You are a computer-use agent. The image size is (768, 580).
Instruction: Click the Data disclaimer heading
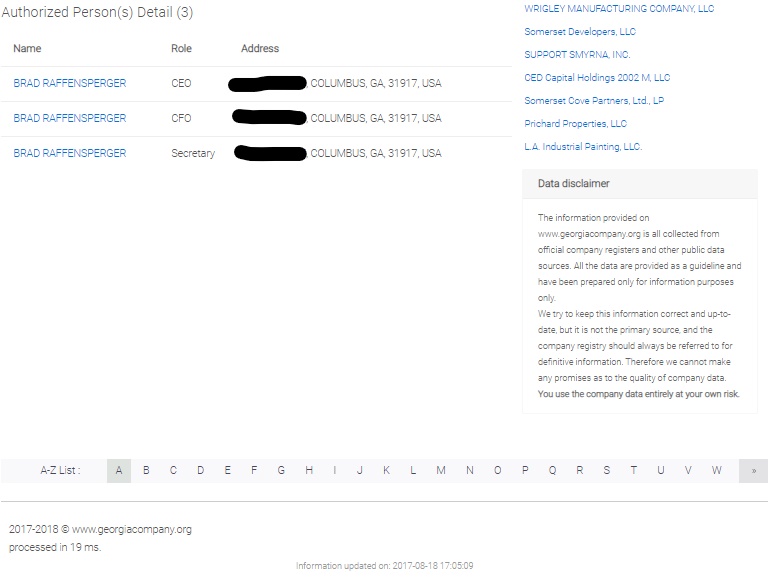click(x=574, y=184)
